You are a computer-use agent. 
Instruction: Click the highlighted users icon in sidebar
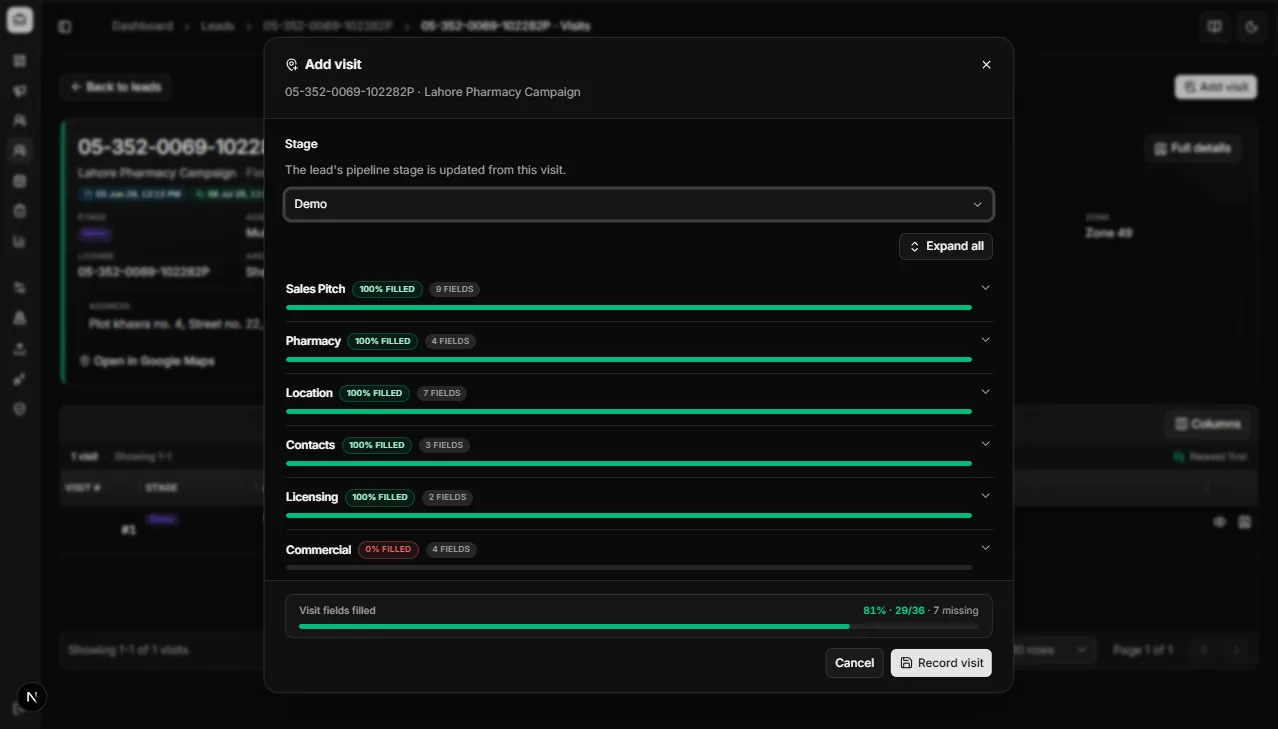(x=19, y=151)
